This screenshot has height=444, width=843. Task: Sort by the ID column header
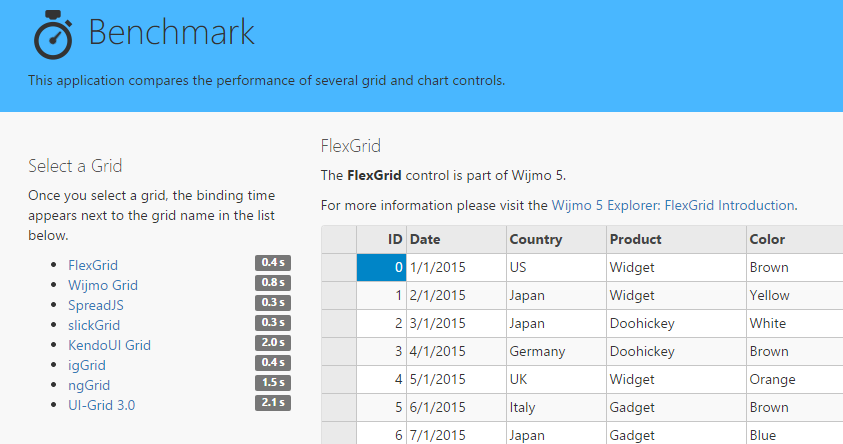coord(381,239)
